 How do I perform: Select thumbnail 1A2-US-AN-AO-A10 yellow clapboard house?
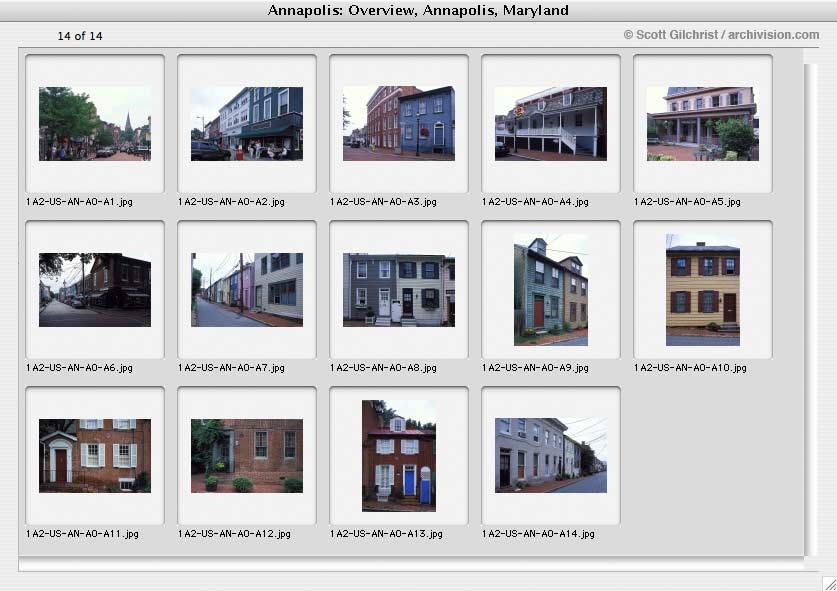(x=702, y=290)
